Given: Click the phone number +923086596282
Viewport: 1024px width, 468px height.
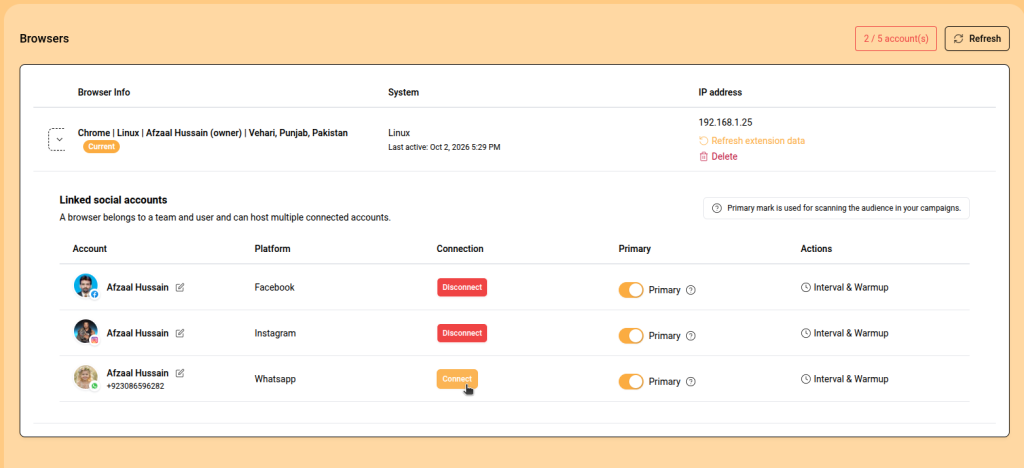Looking at the screenshot, I should point(135,386).
